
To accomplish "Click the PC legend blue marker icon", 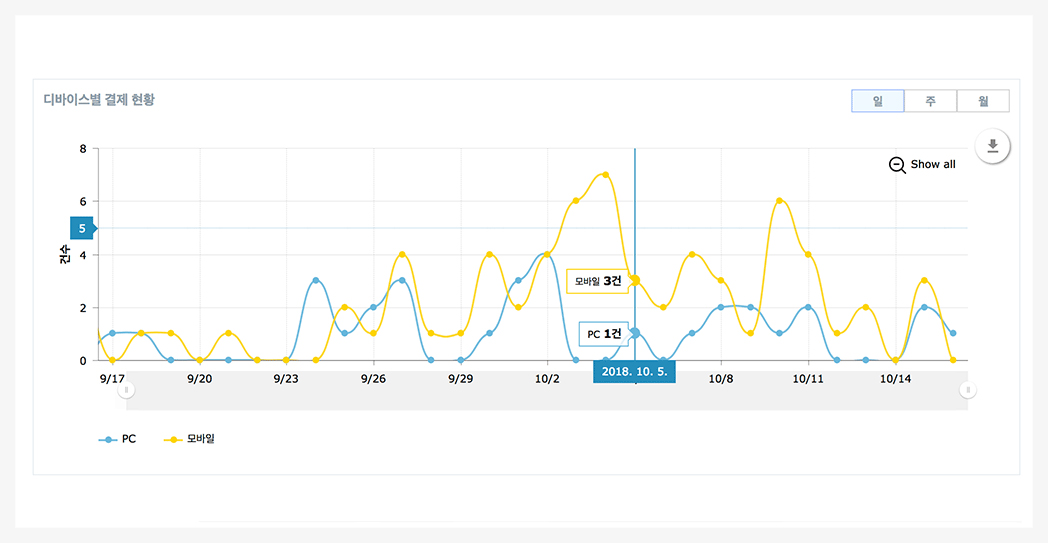I will (108, 439).
